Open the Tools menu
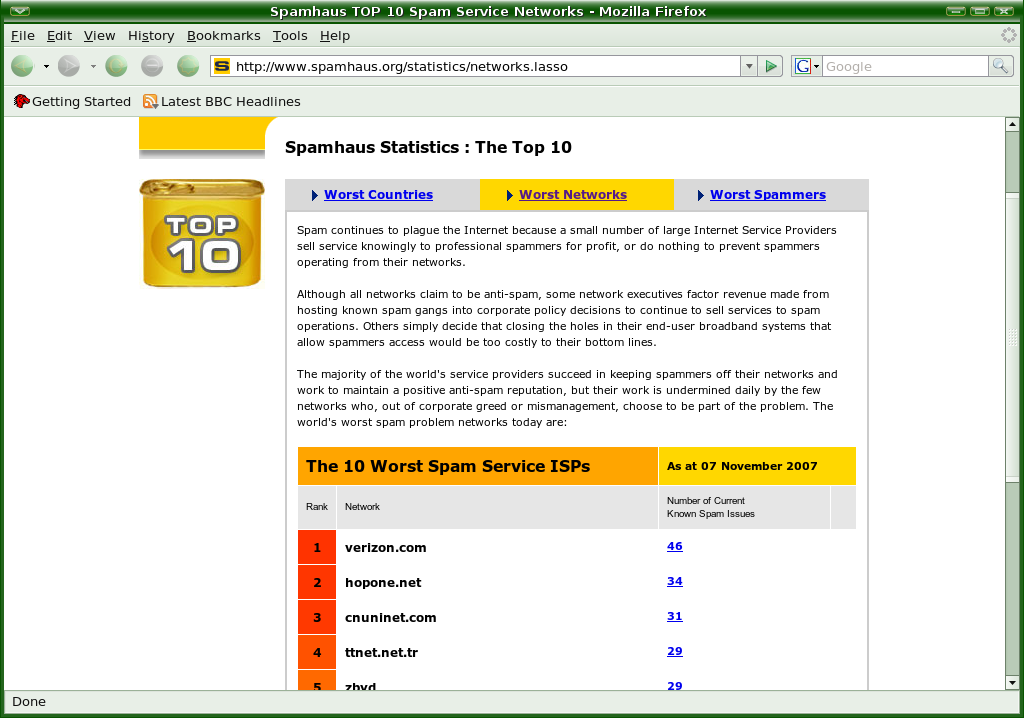Image resolution: width=1024 pixels, height=718 pixels. 290,36
